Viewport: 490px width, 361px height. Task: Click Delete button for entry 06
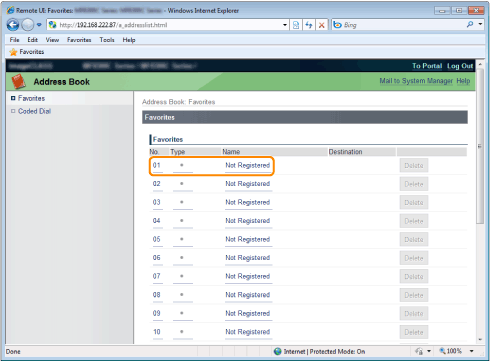click(414, 258)
